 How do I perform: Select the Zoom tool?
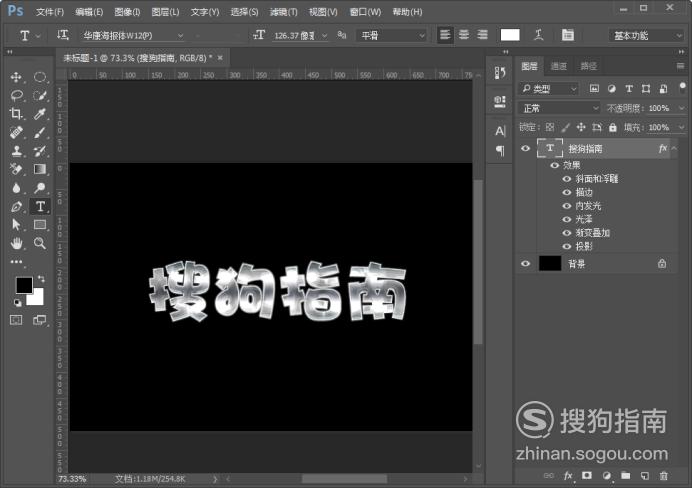coord(40,243)
